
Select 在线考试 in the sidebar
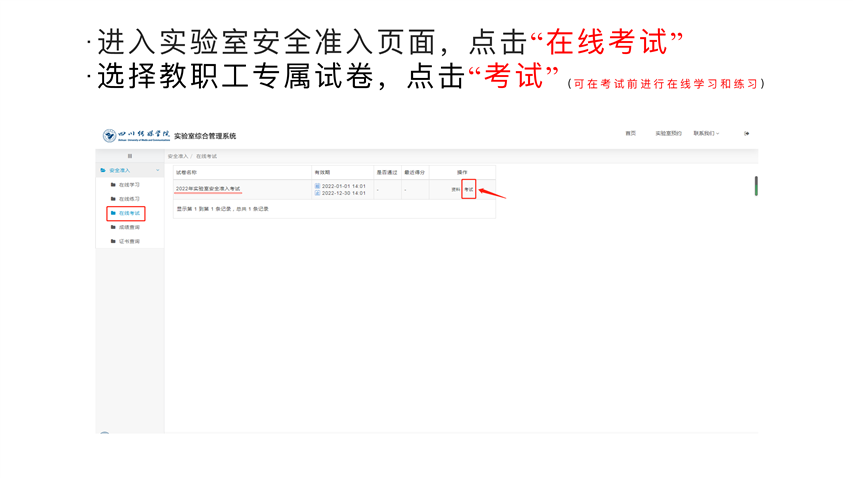[x=129, y=213]
